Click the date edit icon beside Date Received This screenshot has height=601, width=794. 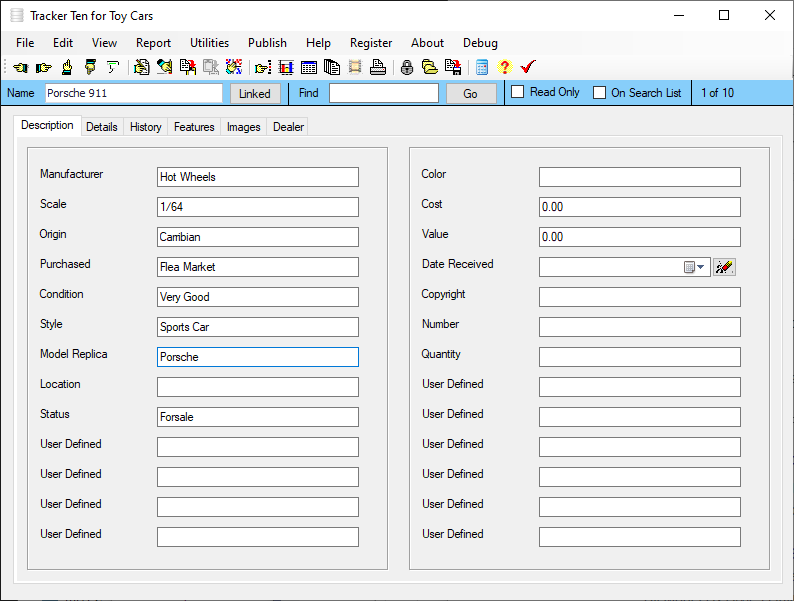tap(725, 267)
